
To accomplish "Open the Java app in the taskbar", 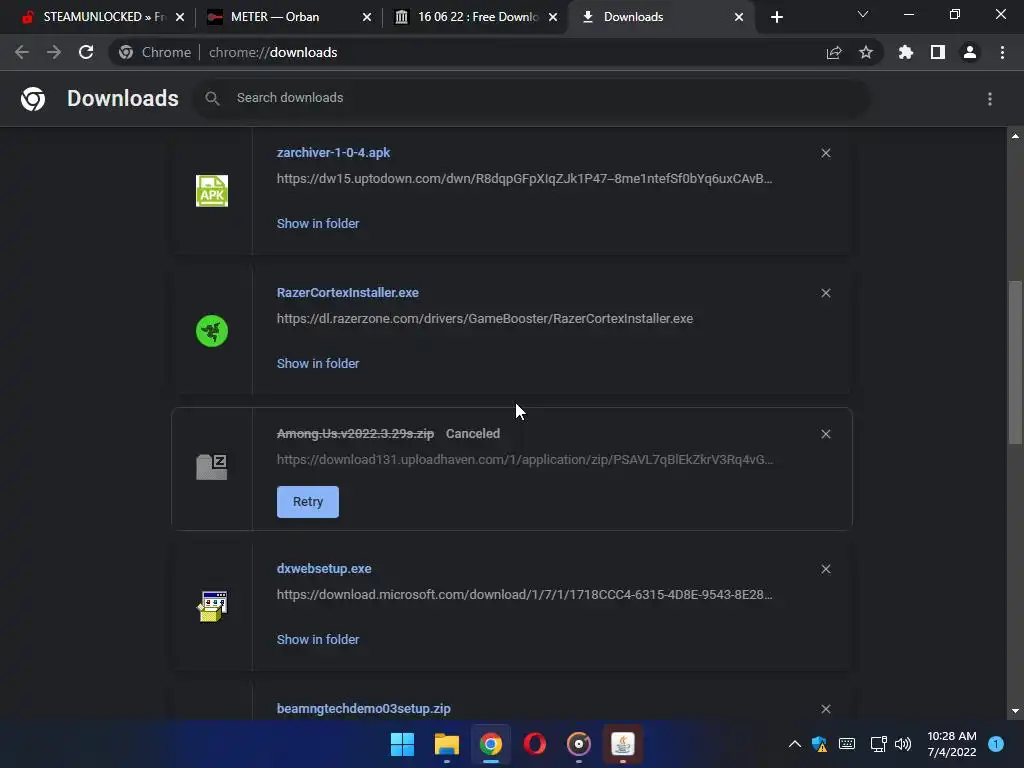I will tap(623, 744).
